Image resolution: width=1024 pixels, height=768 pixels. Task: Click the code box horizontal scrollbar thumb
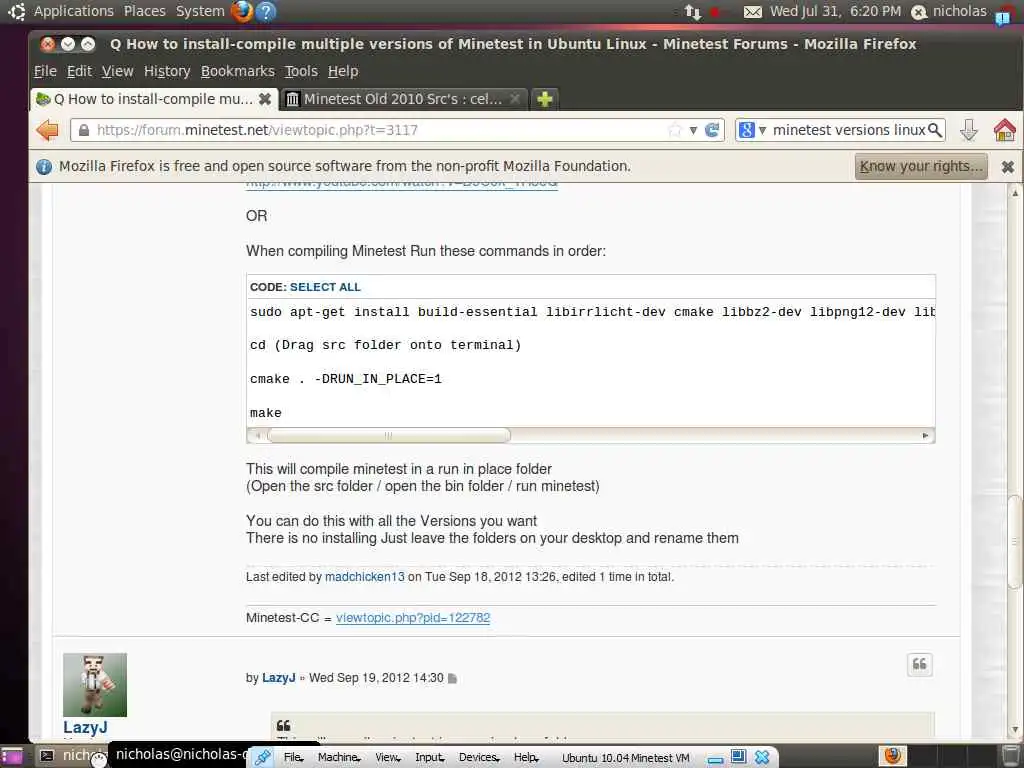click(x=389, y=436)
